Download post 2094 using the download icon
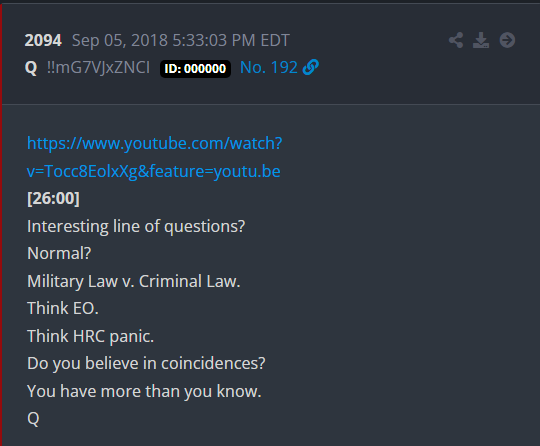This screenshot has width=540, height=446. [x=481, y=40]
